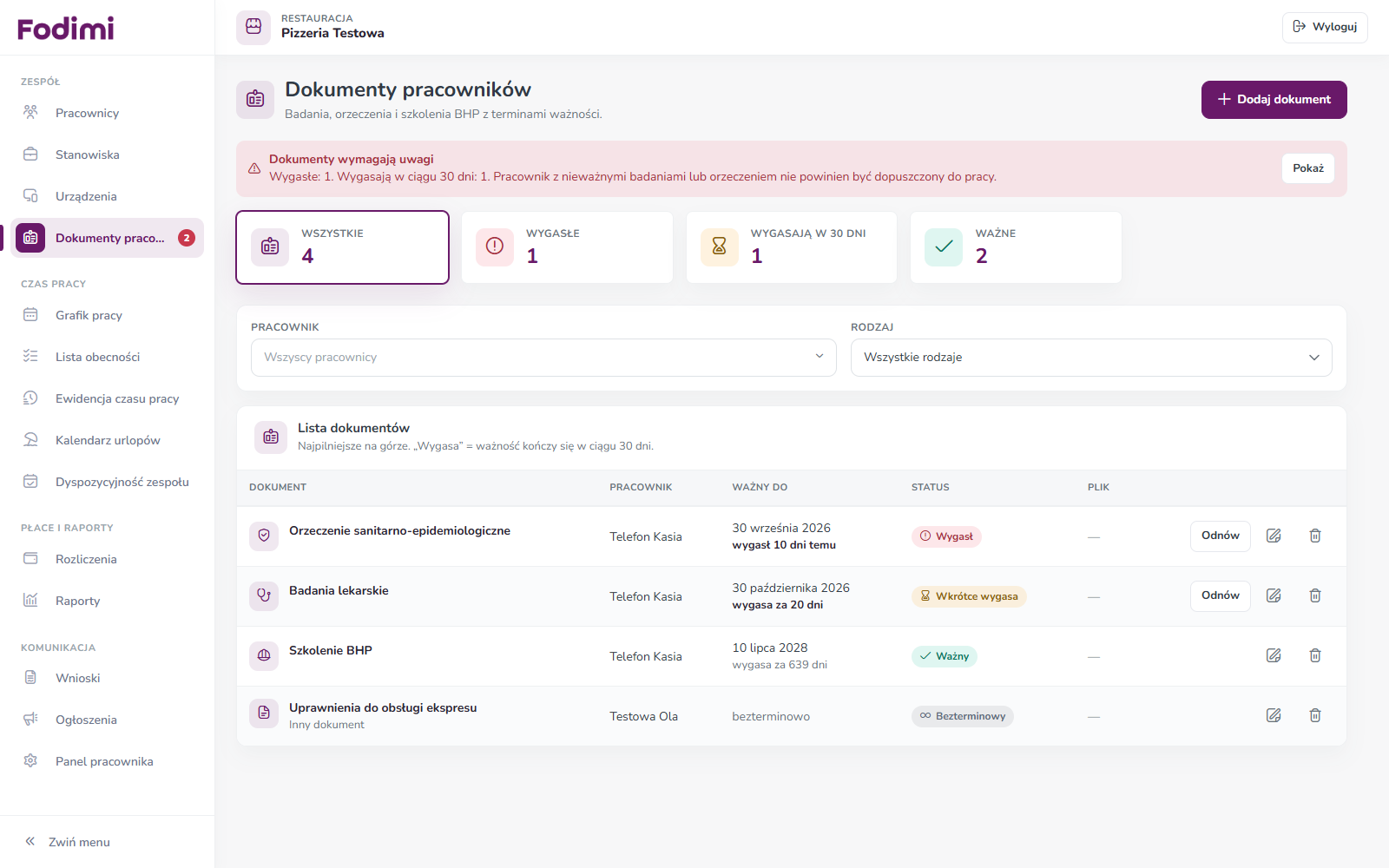1389x868 pixels.
Task: Click the Bezterminowy status badge
Action: pos(963,716)
